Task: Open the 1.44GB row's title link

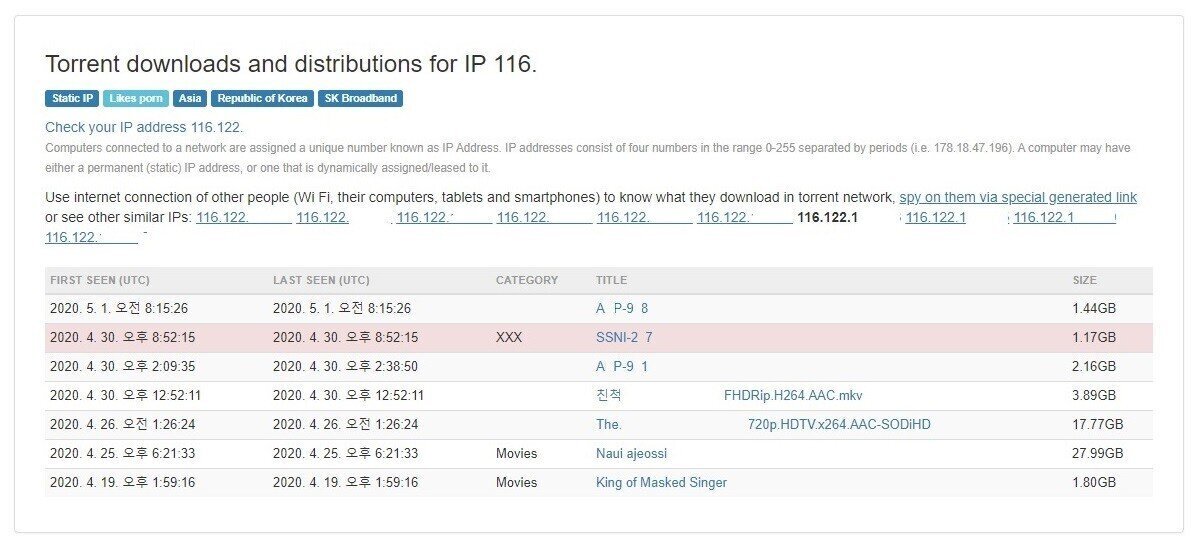Action: point(621,309)
